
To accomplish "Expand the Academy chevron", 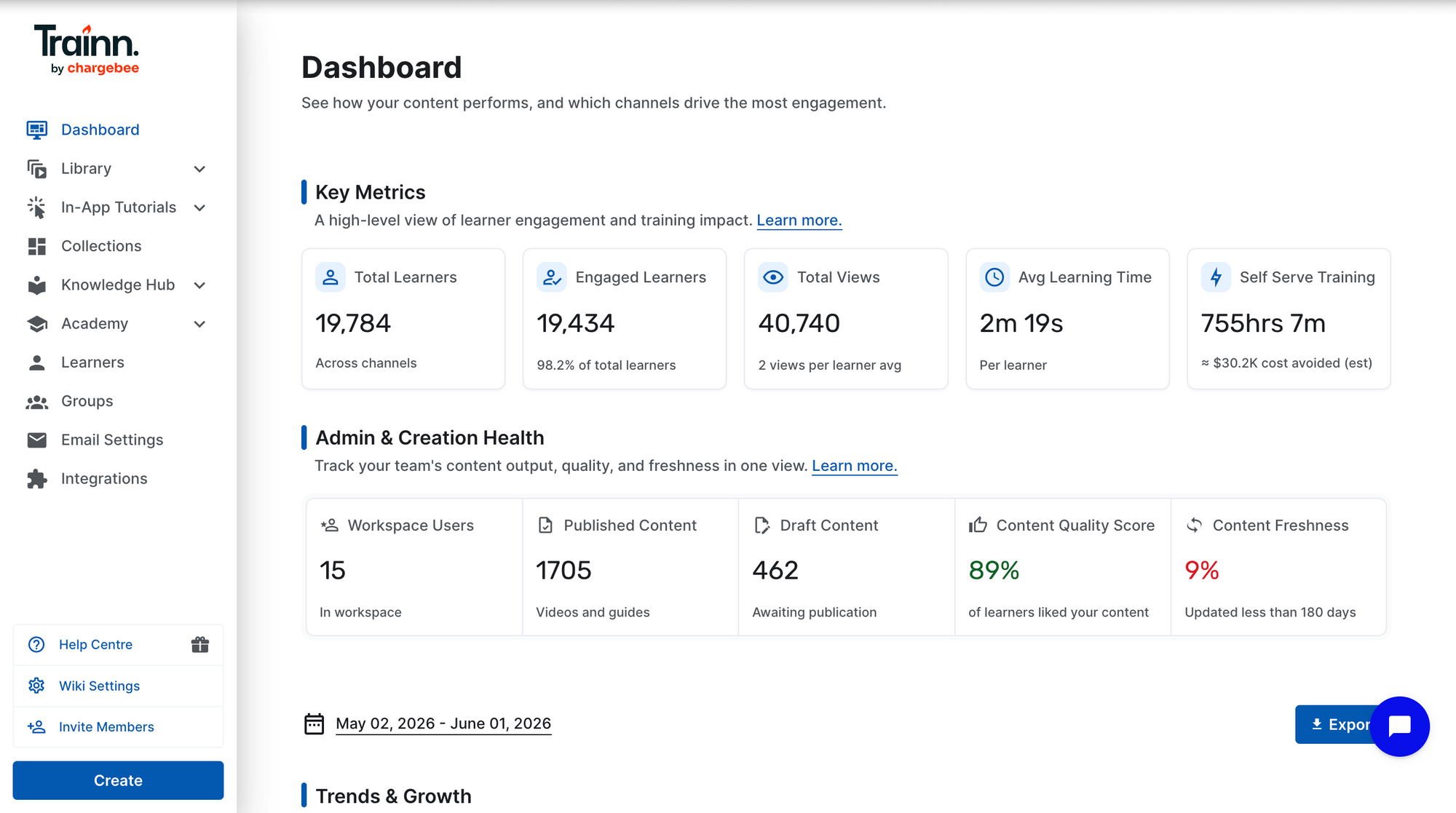I will (200, 324).
